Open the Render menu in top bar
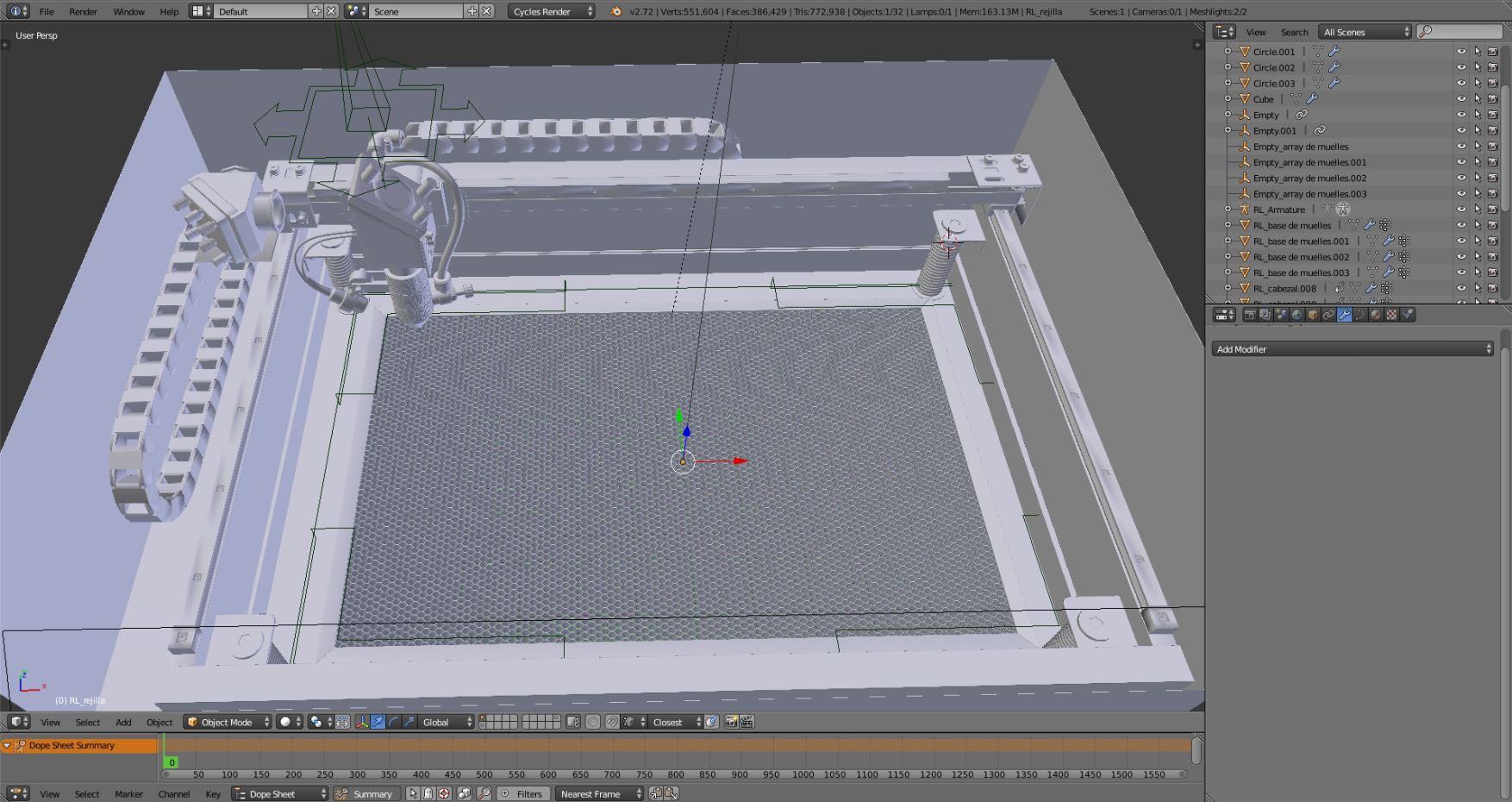1512x802 pixels. (83, 11)
